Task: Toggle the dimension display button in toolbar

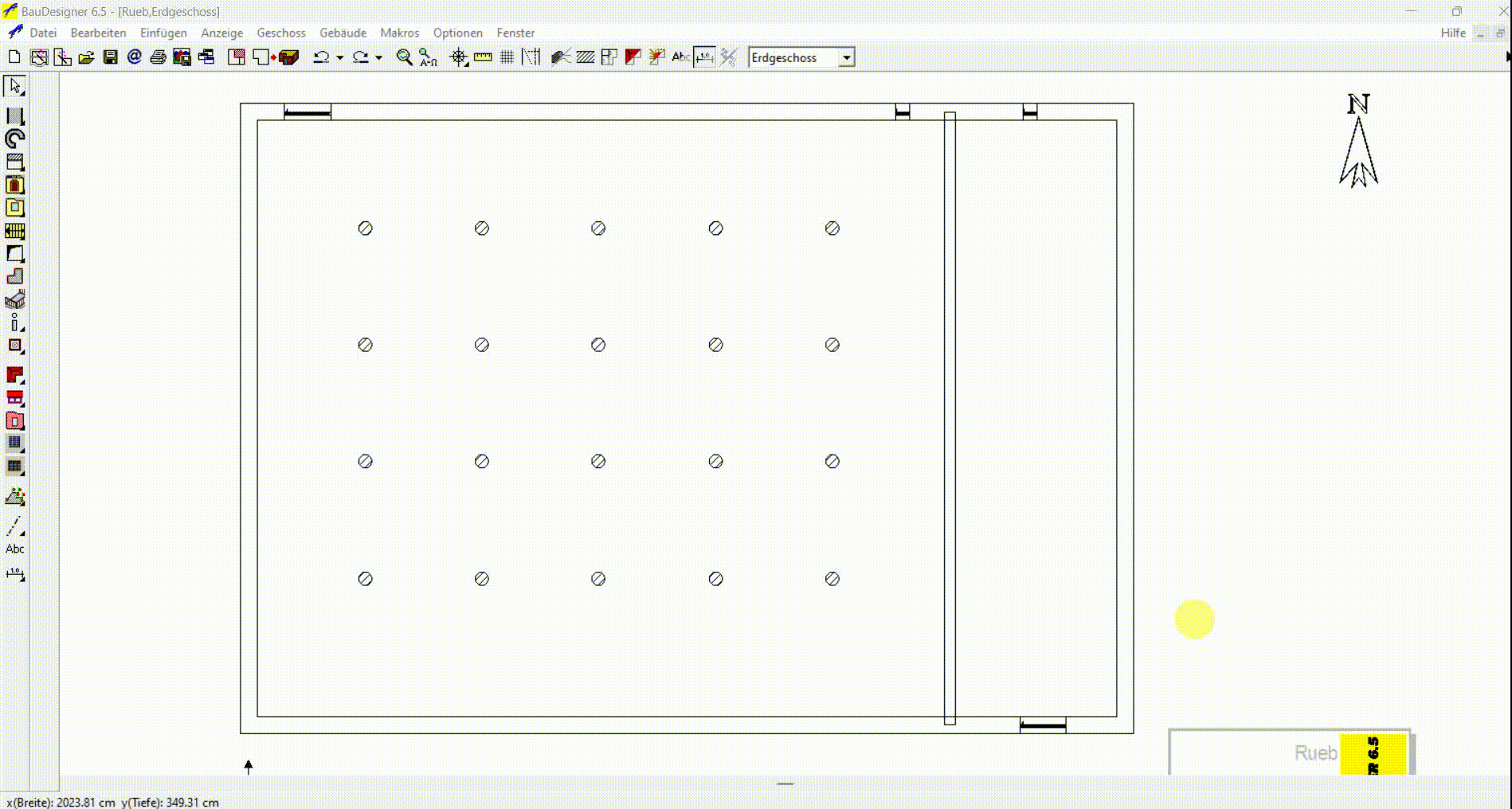Action: coord(704,57)
